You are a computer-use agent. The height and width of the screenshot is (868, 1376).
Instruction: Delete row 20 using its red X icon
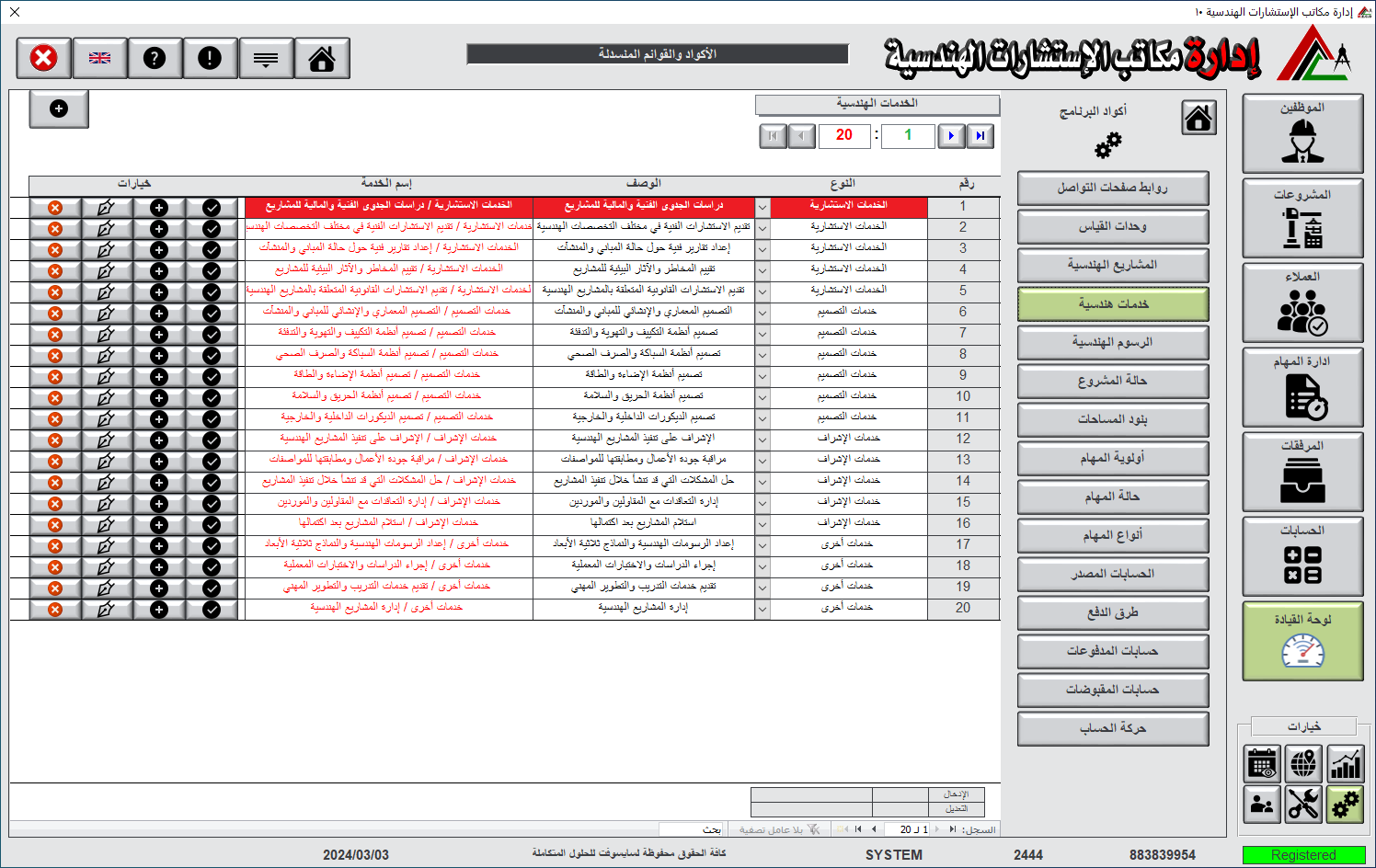click(55, 610)
